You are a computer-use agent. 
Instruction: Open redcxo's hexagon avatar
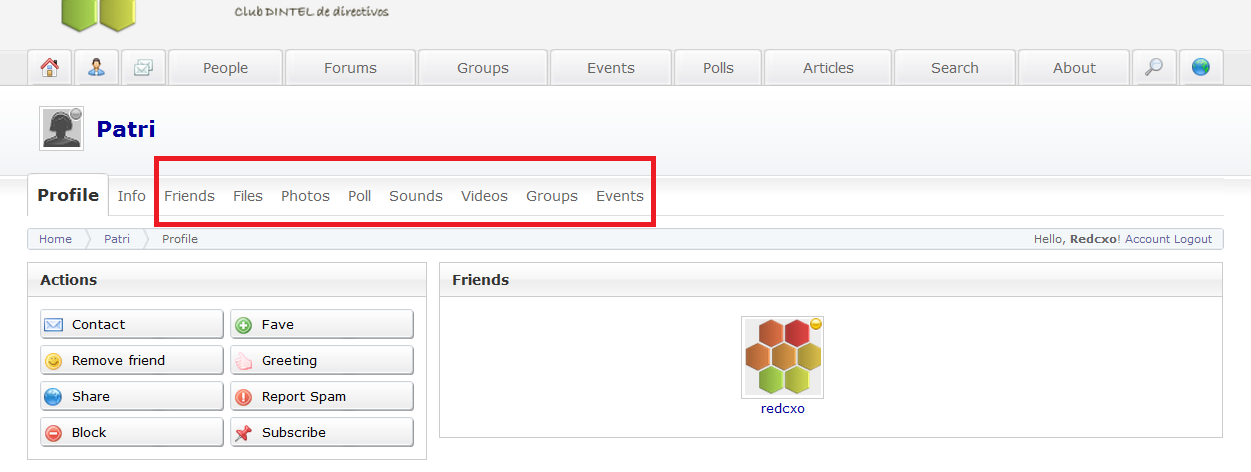coord(782,357)
